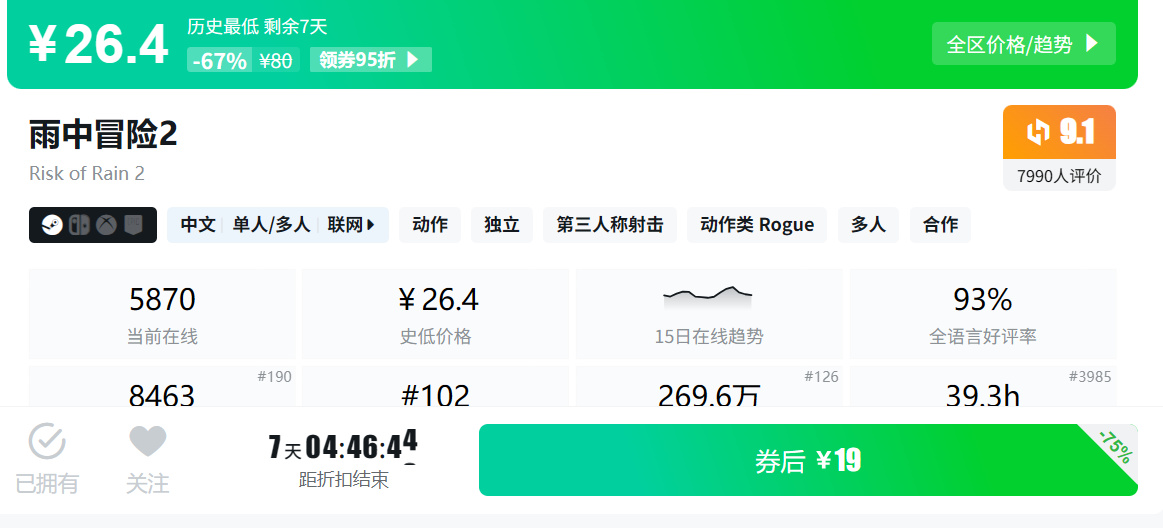The height and width of the screenshot is (528, 1163).
Task: Click the #102 ranking value
Action: (435, 396)
